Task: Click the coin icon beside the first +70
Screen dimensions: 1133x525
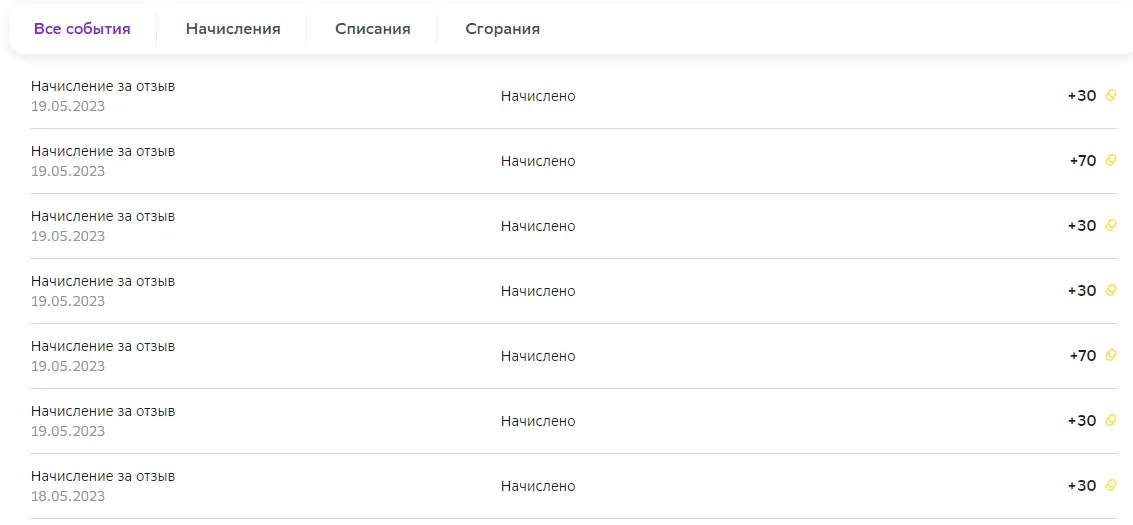Action: (1111, 160)
